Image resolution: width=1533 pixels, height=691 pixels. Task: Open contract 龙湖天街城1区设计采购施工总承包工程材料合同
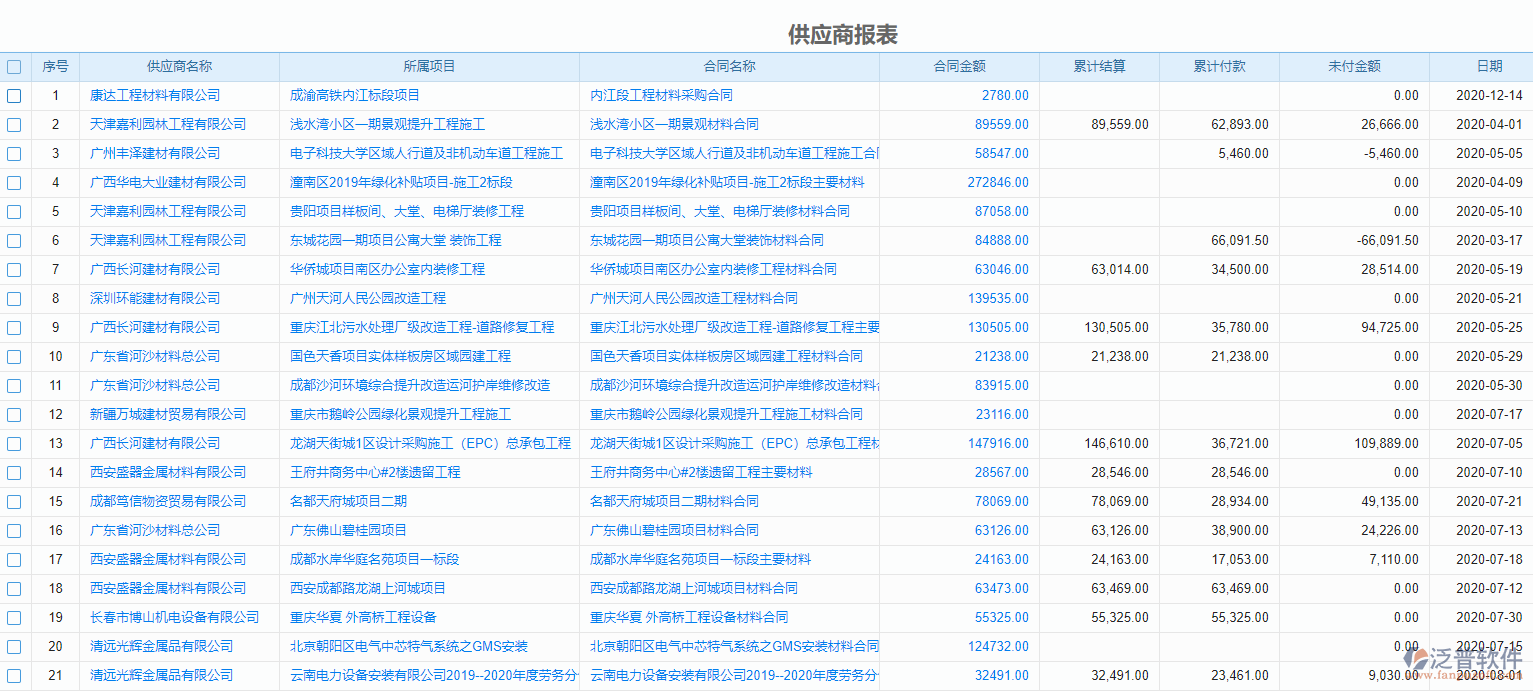(x=732, y=443)
